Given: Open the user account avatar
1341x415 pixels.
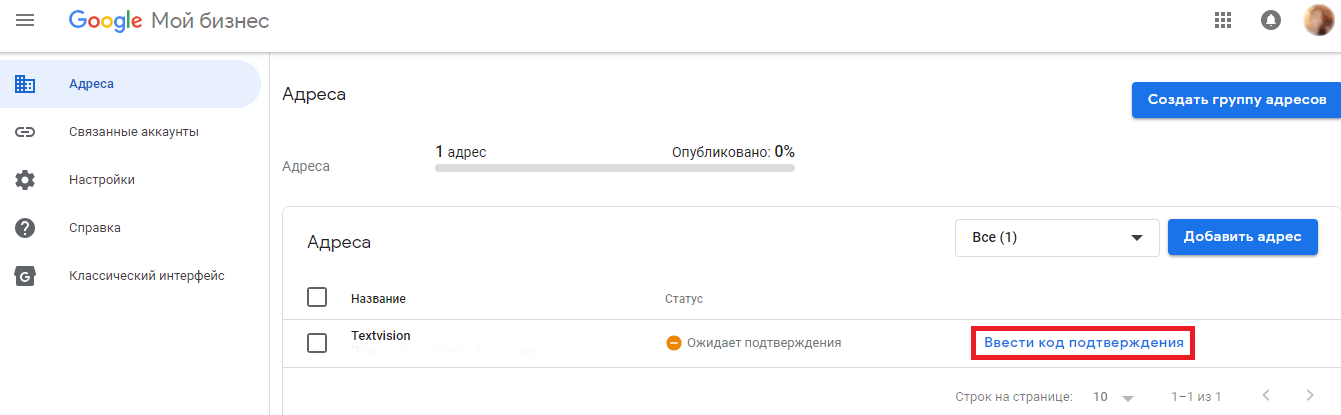Looking at the screenshot, I should (1319, 20).
